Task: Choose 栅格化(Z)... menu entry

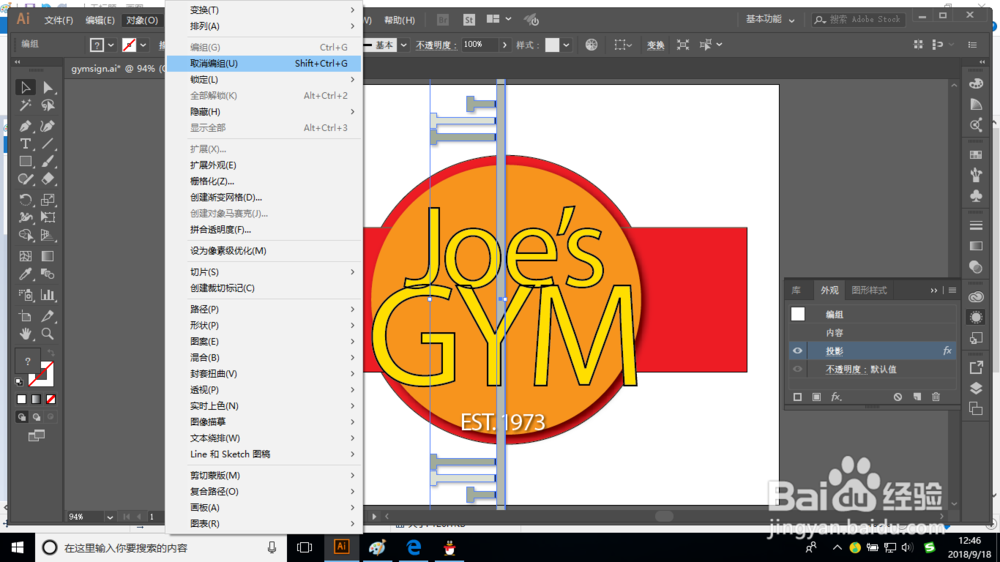Action: (x=264, y=181)
